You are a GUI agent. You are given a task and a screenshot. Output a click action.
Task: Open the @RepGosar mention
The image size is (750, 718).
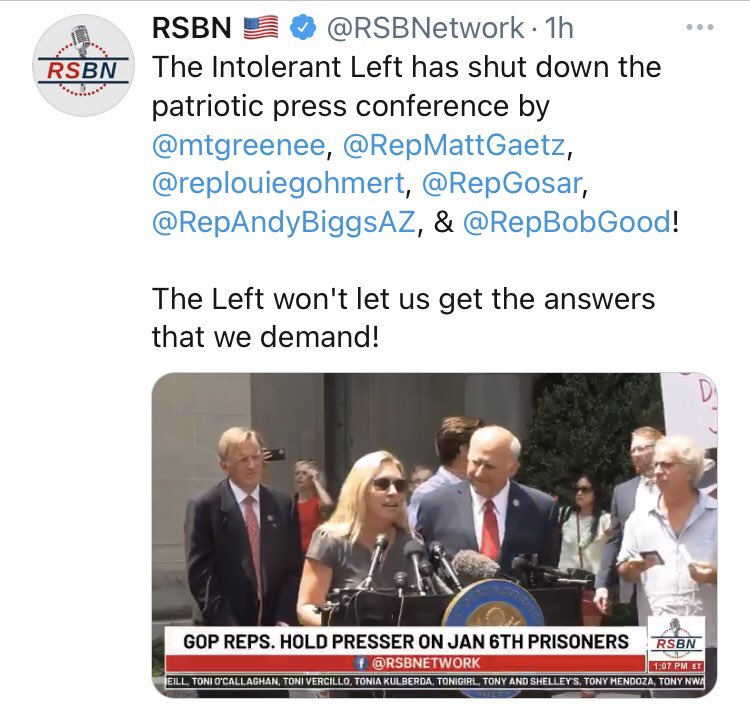point(502,184)
